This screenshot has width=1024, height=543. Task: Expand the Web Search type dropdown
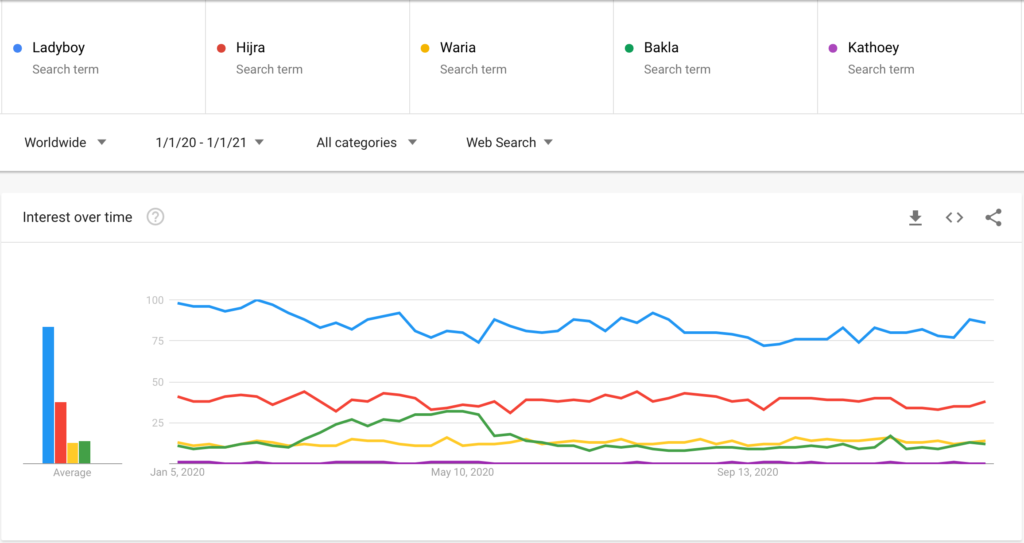[x=509, y=143]
